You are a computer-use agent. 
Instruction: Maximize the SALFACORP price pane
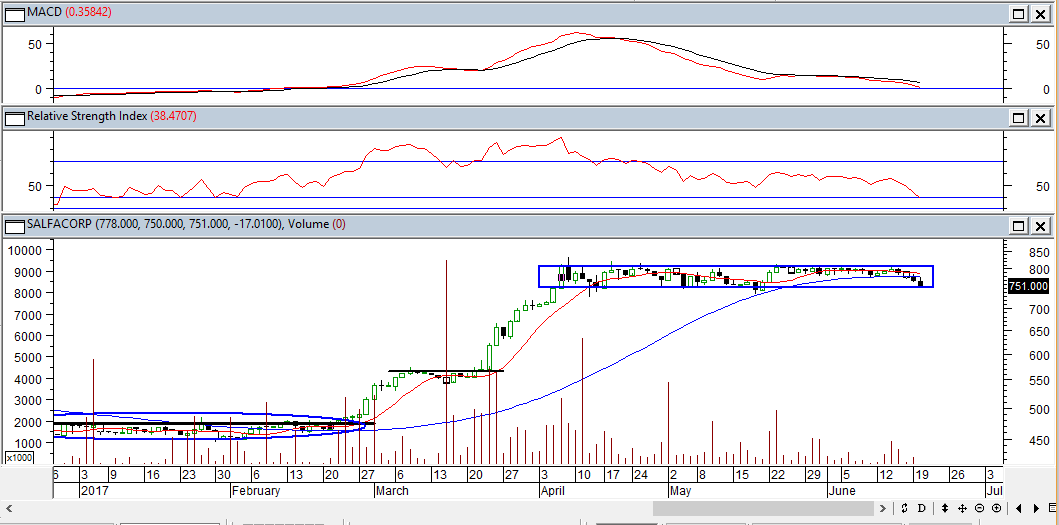(x=1018, y=225)
